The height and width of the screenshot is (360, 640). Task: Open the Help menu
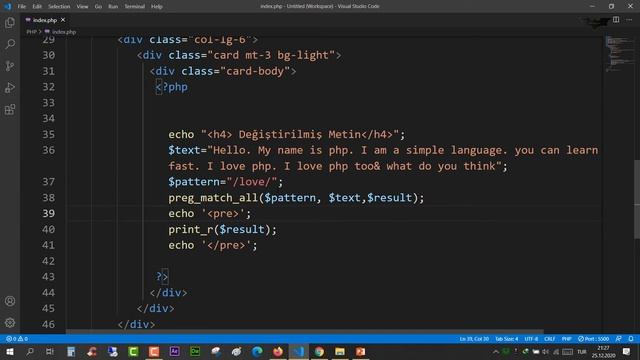pyautogui.click(x=157, y=7)
